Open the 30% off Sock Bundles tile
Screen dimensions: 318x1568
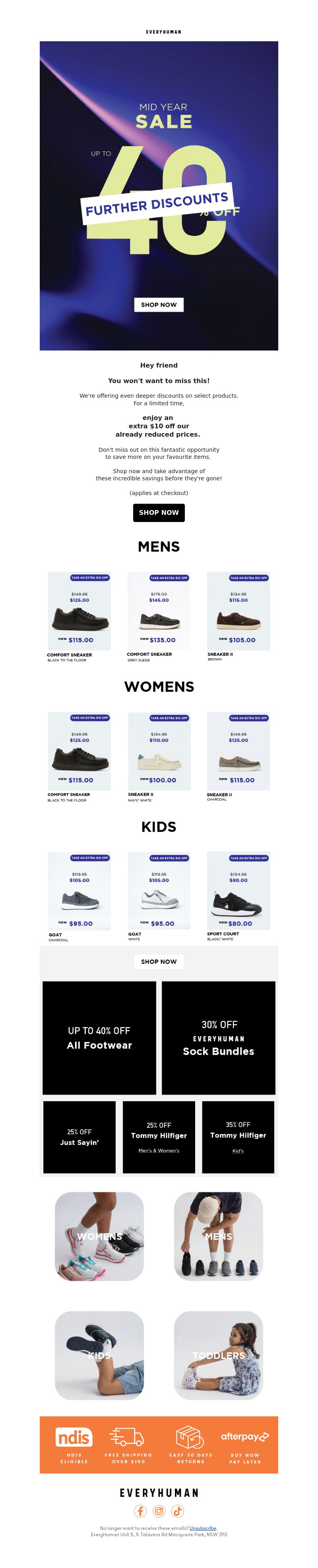[219, 1038]
